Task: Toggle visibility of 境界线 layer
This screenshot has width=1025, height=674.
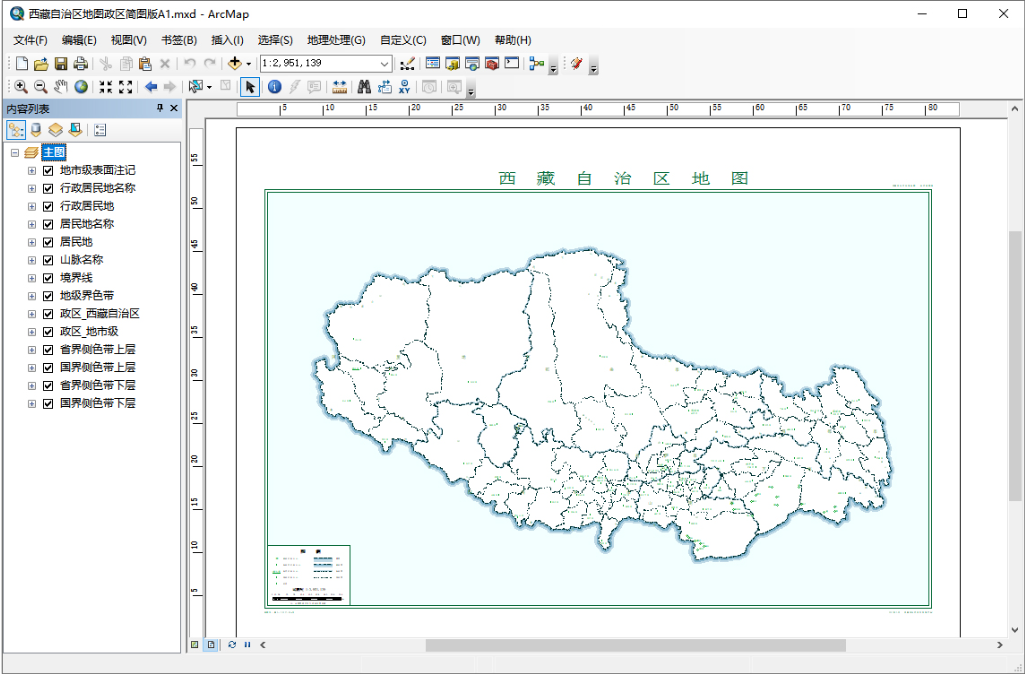Action: [47, 278]
